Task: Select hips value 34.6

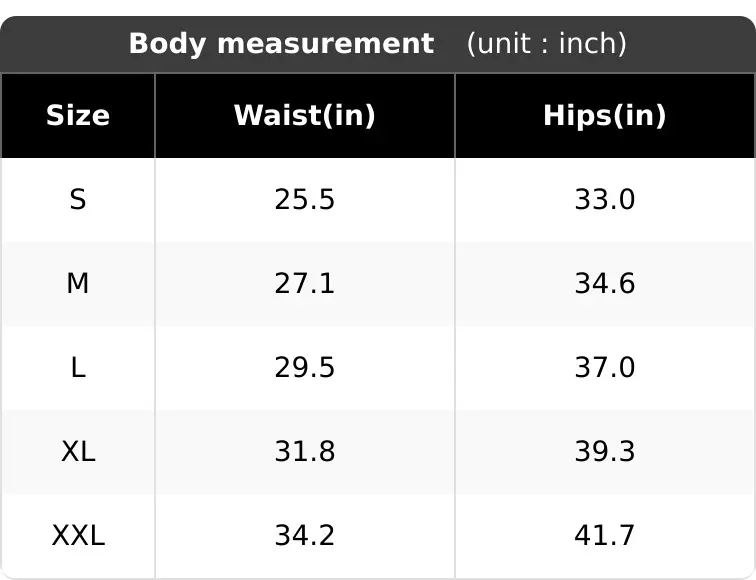Action: click(605, 283)
